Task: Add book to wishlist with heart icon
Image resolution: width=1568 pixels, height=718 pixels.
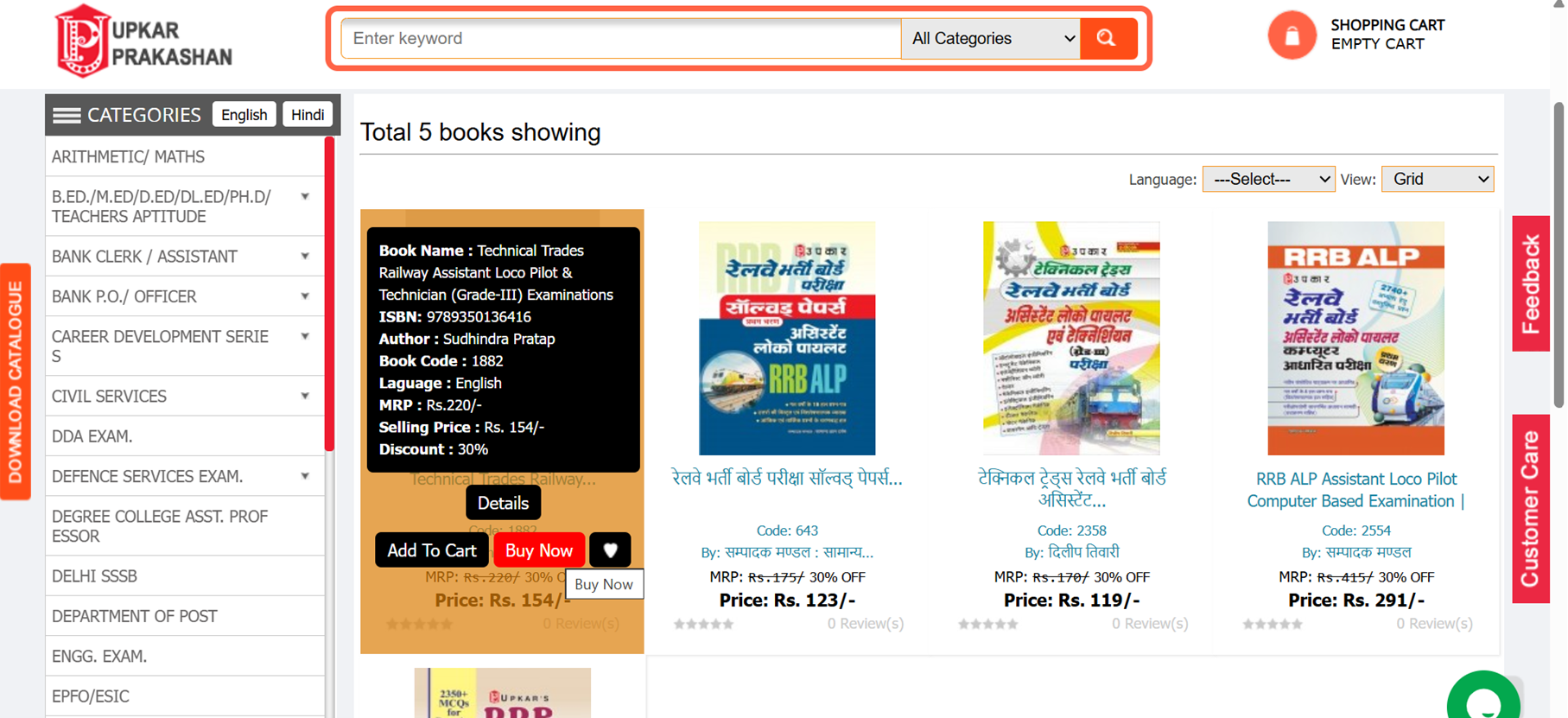Action: (x=610, y=550)
